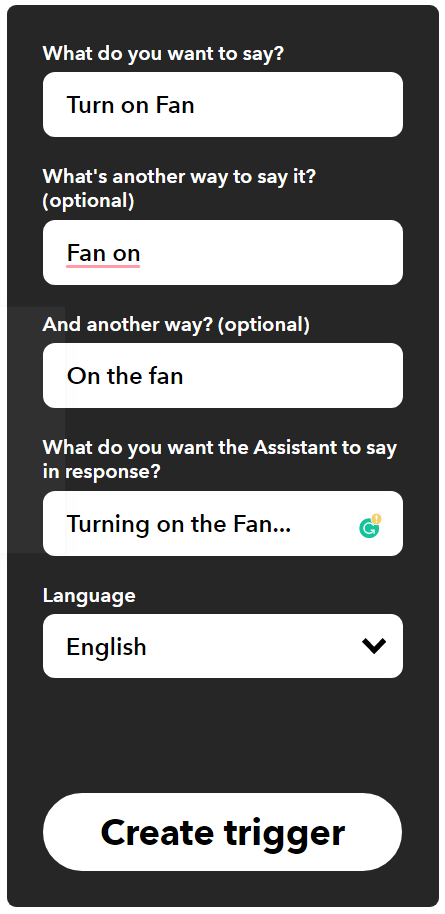The height and width of the screenshot is (914, 445).
Task: Click the Assistant response question label
Action: coord(220,459)
